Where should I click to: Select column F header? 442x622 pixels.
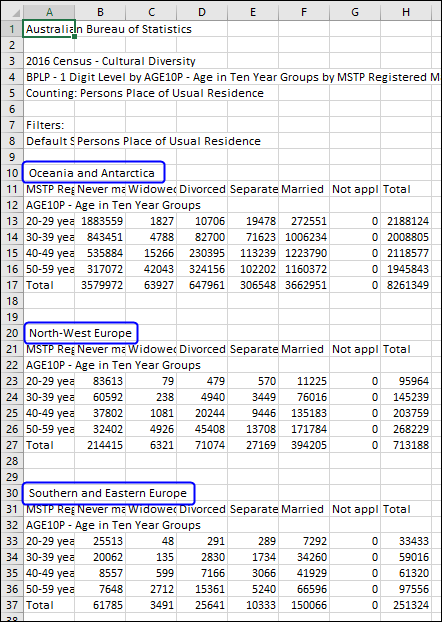click(304, 12)
